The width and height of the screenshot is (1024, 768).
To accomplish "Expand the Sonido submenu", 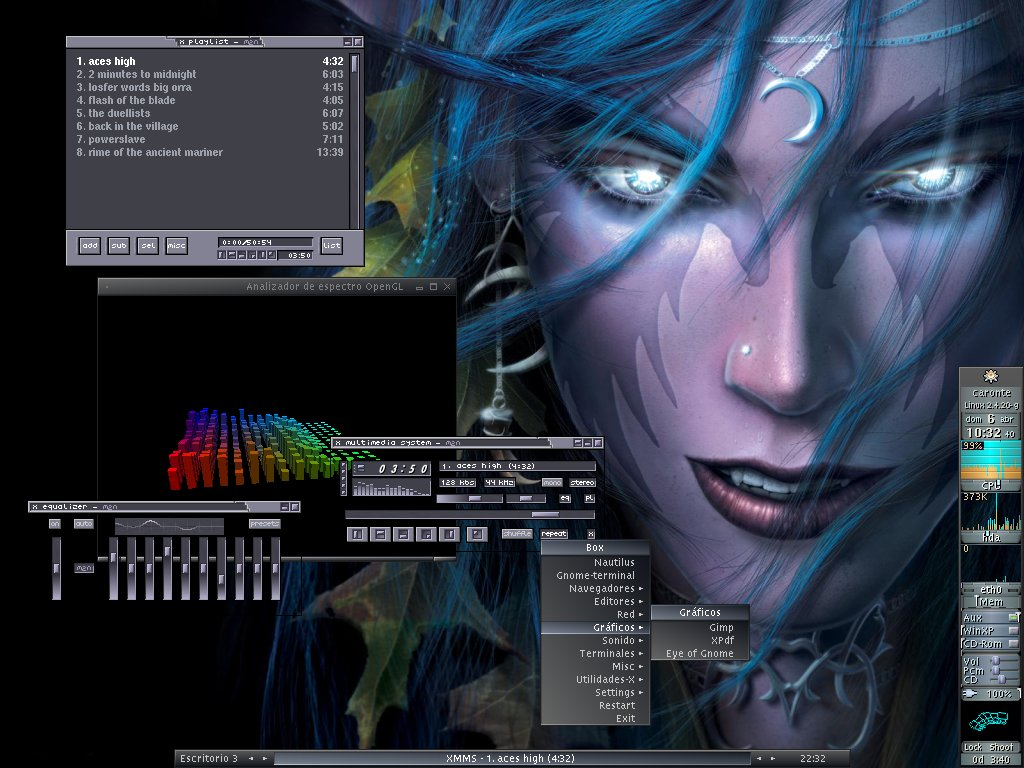I will pyautogui.click(x=595, y=641).
